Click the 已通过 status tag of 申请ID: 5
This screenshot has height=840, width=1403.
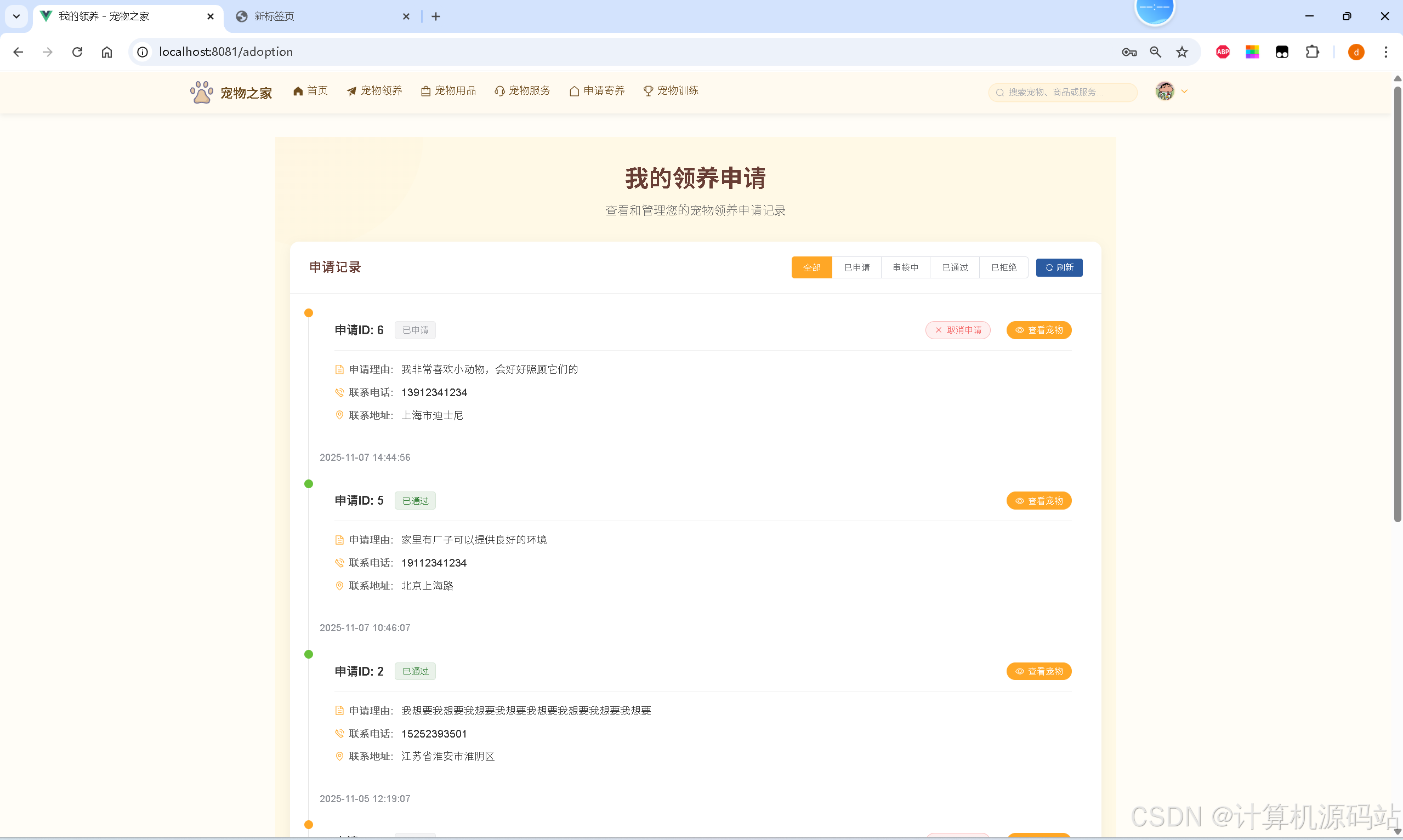coord(415,501)
